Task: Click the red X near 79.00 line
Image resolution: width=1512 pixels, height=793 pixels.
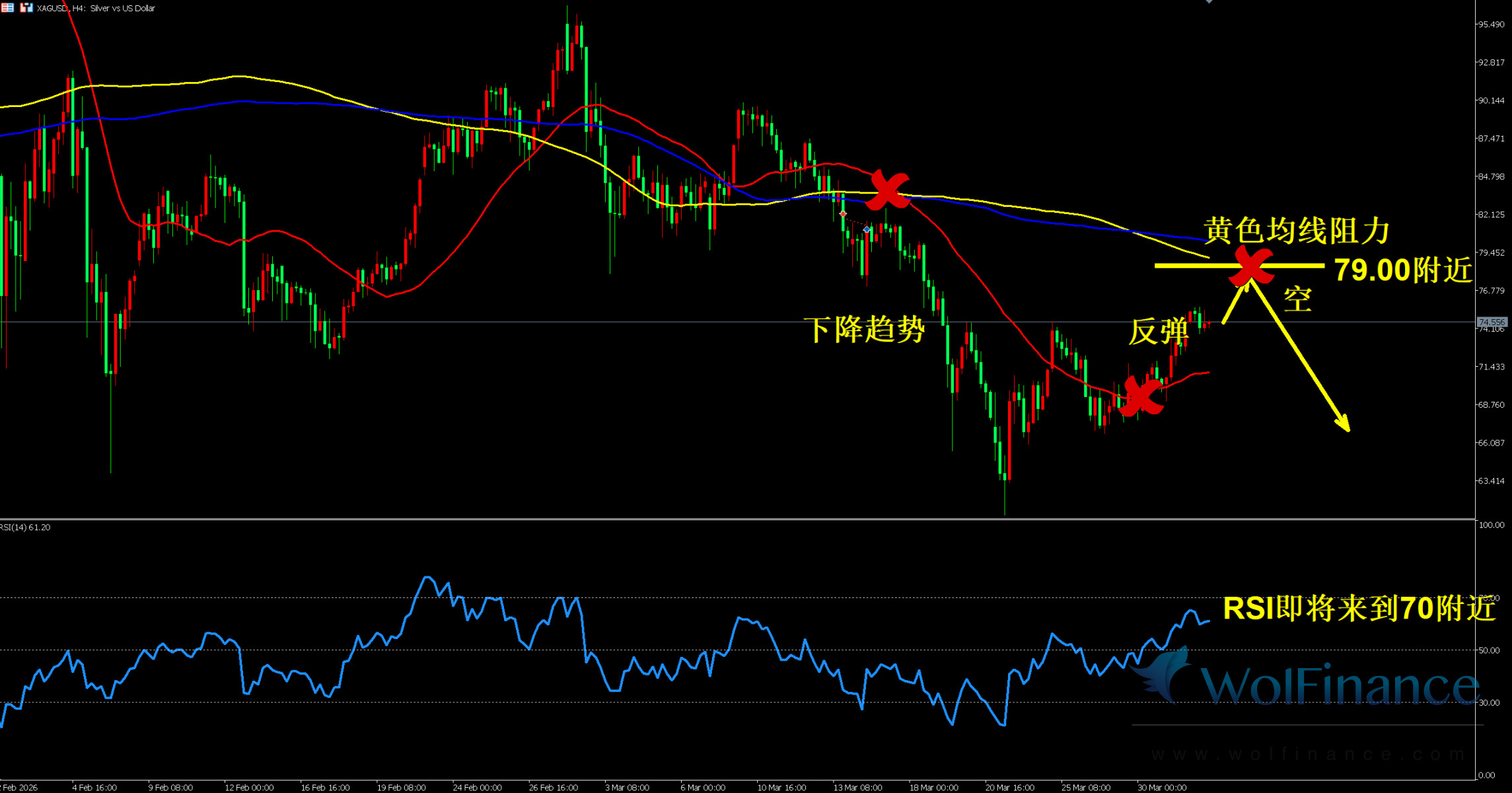Action: pos(1250,266)
